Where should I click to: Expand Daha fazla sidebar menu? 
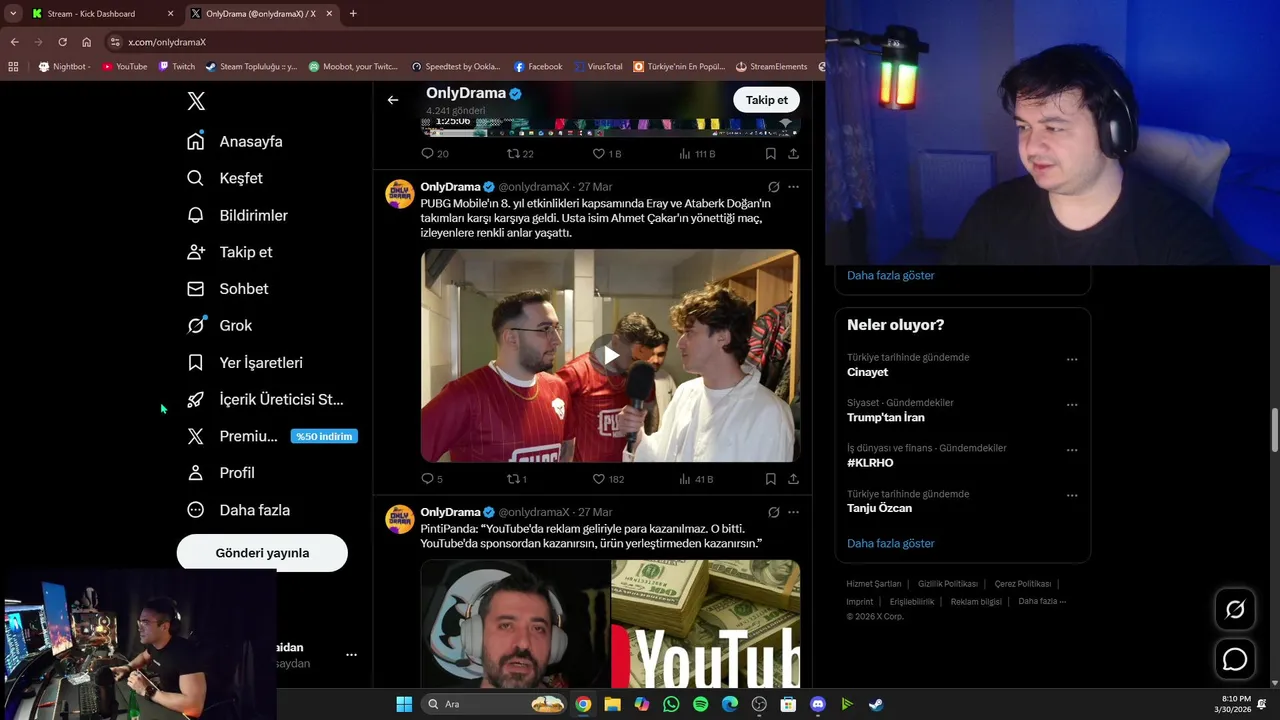240,510
